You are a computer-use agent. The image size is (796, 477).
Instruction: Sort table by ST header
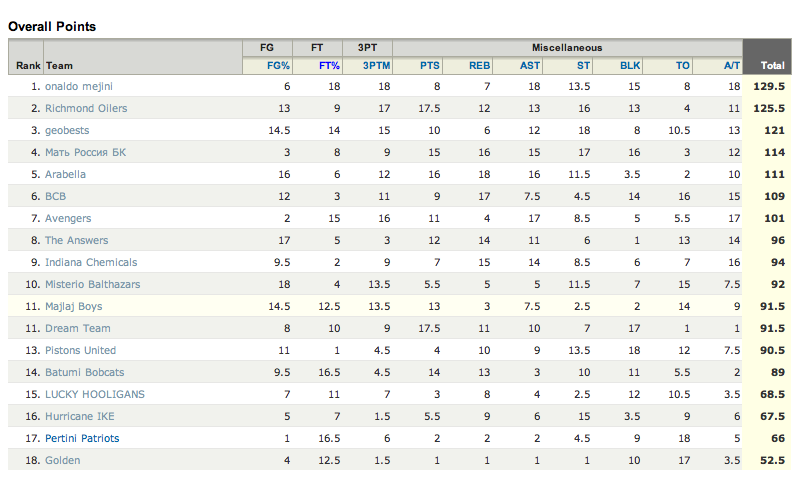[583, 65]
